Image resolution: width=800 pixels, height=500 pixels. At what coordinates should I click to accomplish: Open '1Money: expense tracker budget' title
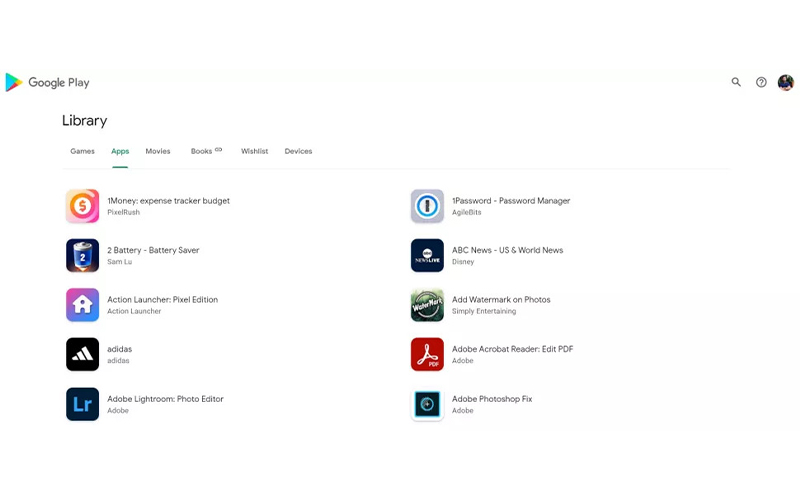coord(168,201)
